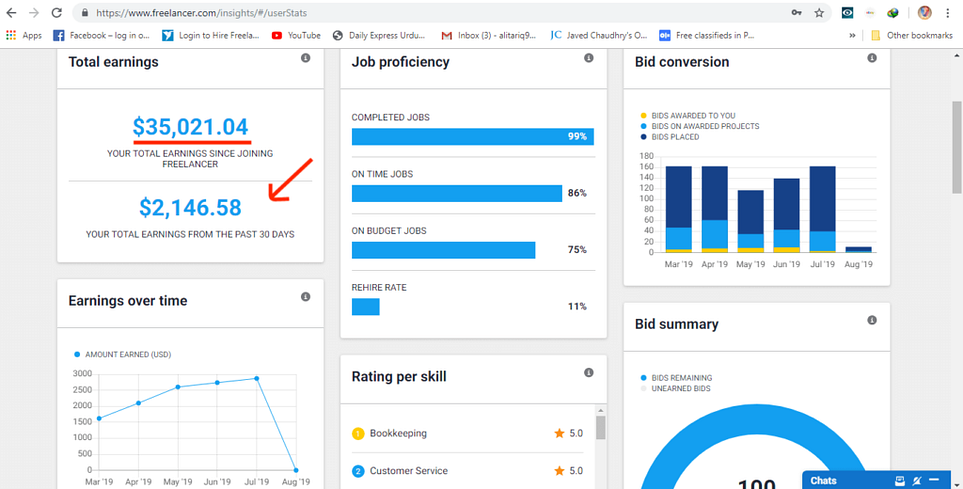This screenshot has width=963, height=489.
Task: Show info for Bid summary card
Action: click(871, 320)
